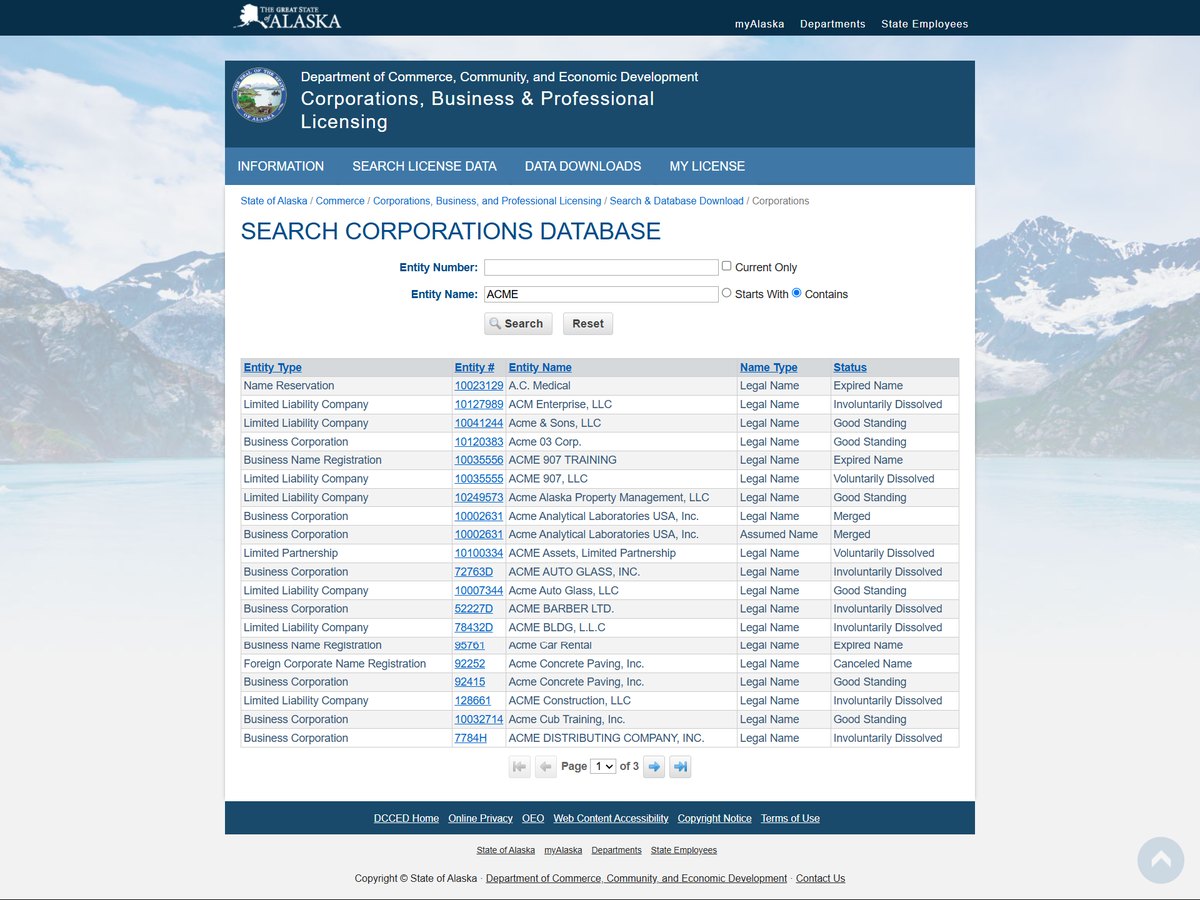The width and height of the screenshot is (1200, 900).
Task: Sort by Entity Type column
Action: point(273,367)
